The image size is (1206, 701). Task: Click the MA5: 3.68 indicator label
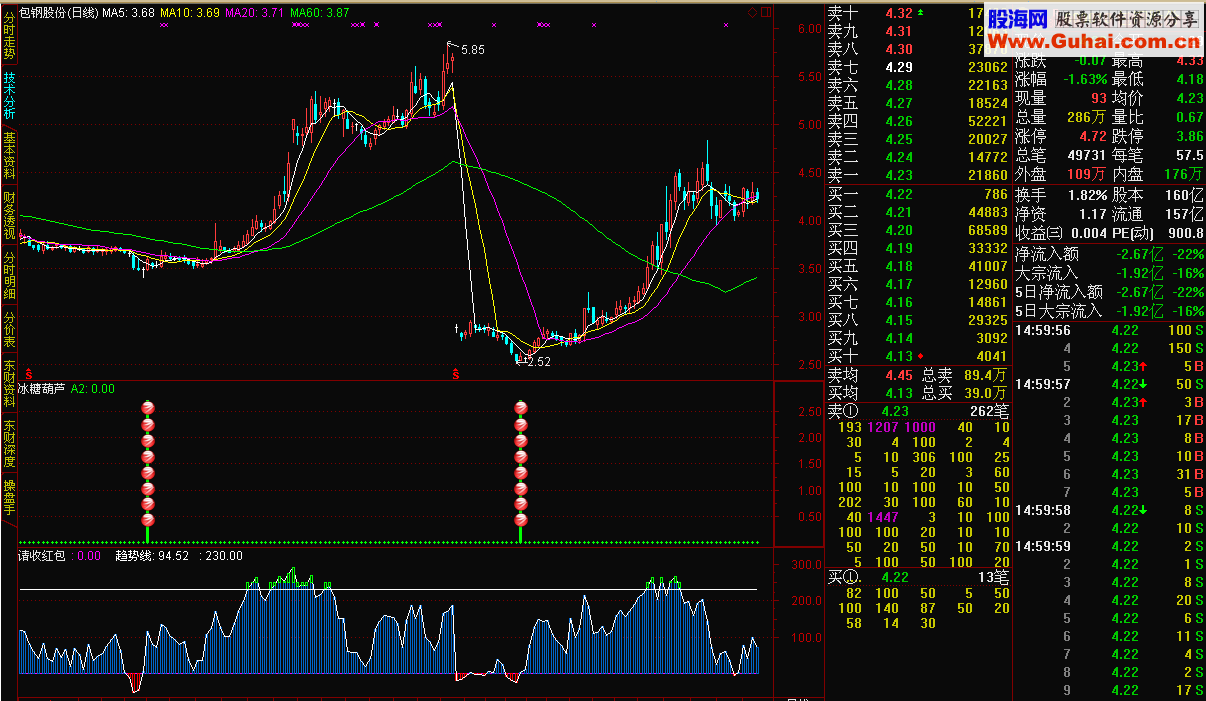click(129, 12)
